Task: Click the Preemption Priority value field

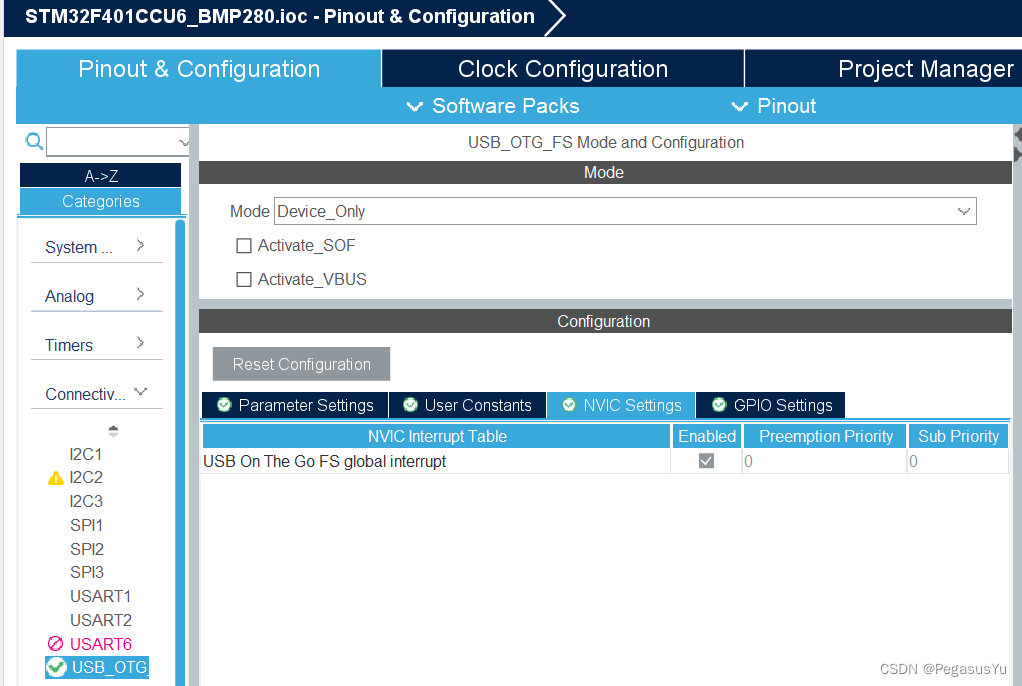Action: click(x=824, y=460)
